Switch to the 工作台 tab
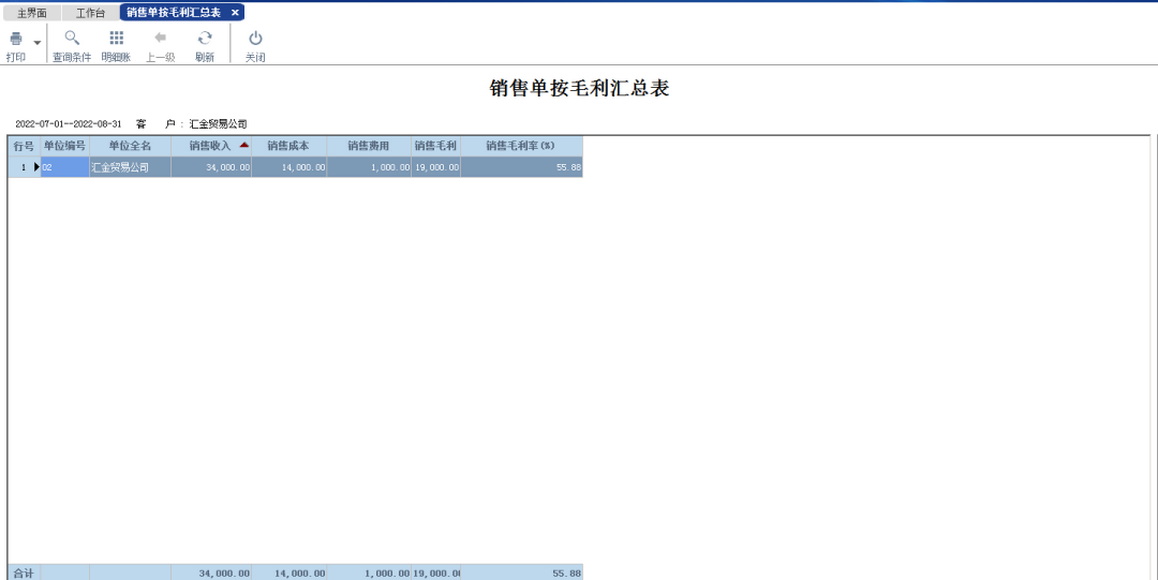The height and width of the screenshot is (580, 1158). (90, 13)
